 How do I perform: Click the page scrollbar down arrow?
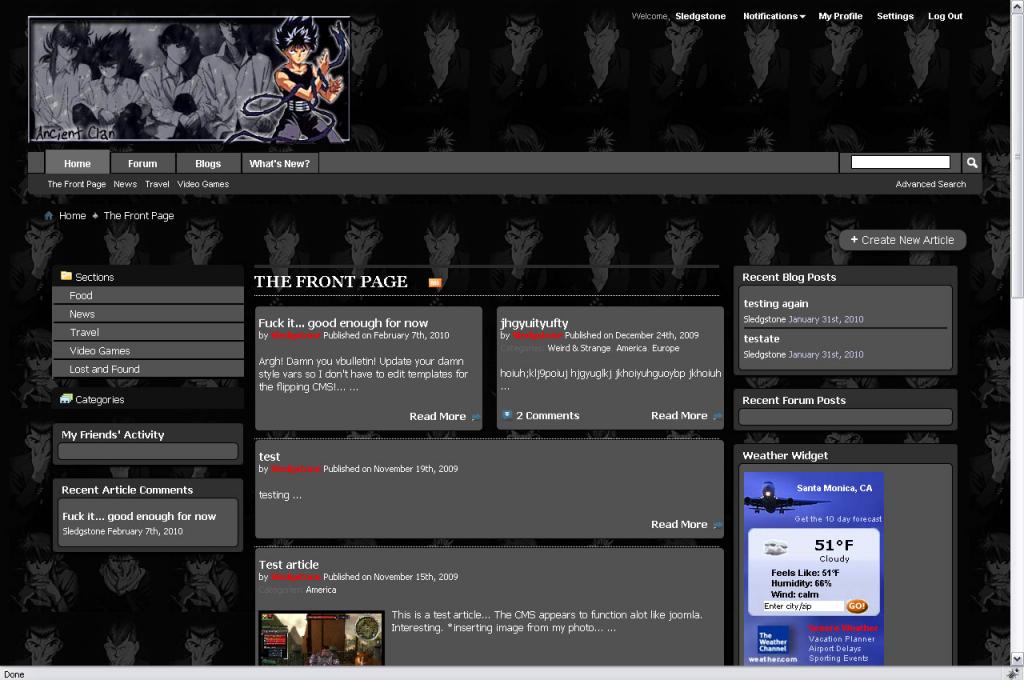(x=1017, y=658)
